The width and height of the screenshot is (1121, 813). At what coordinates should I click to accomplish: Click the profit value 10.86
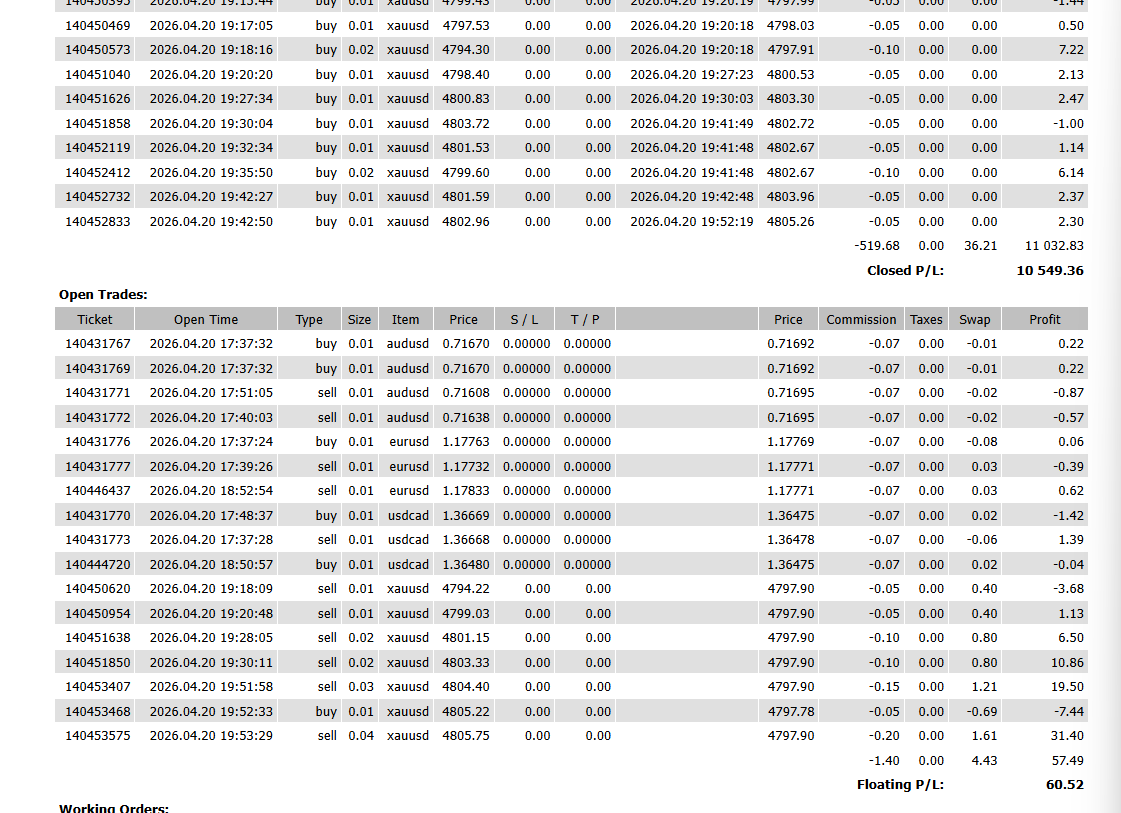click(1067, 662)
